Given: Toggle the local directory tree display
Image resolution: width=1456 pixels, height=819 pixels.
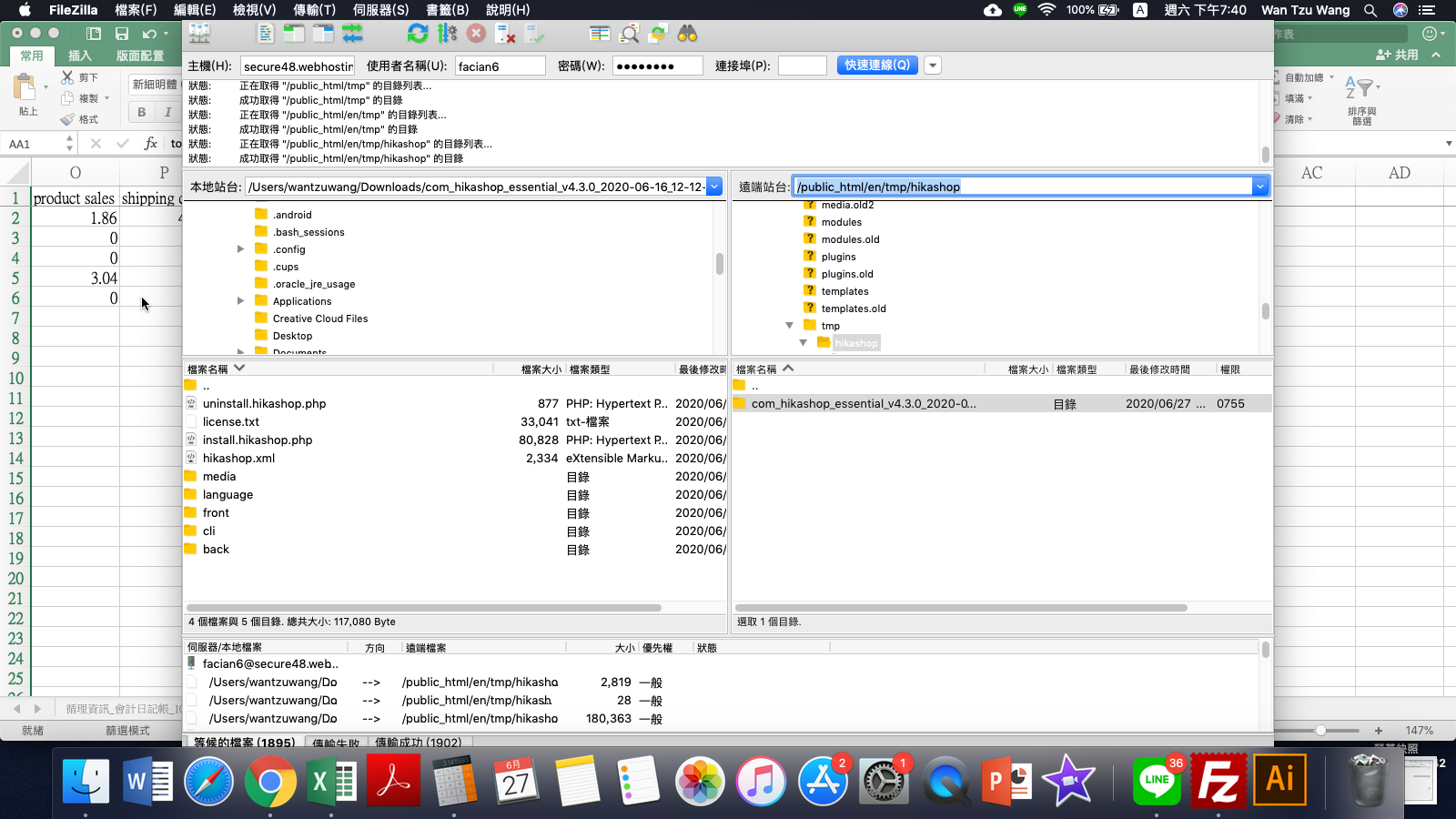Looking at the screenshot, I should tap(294, 34).
